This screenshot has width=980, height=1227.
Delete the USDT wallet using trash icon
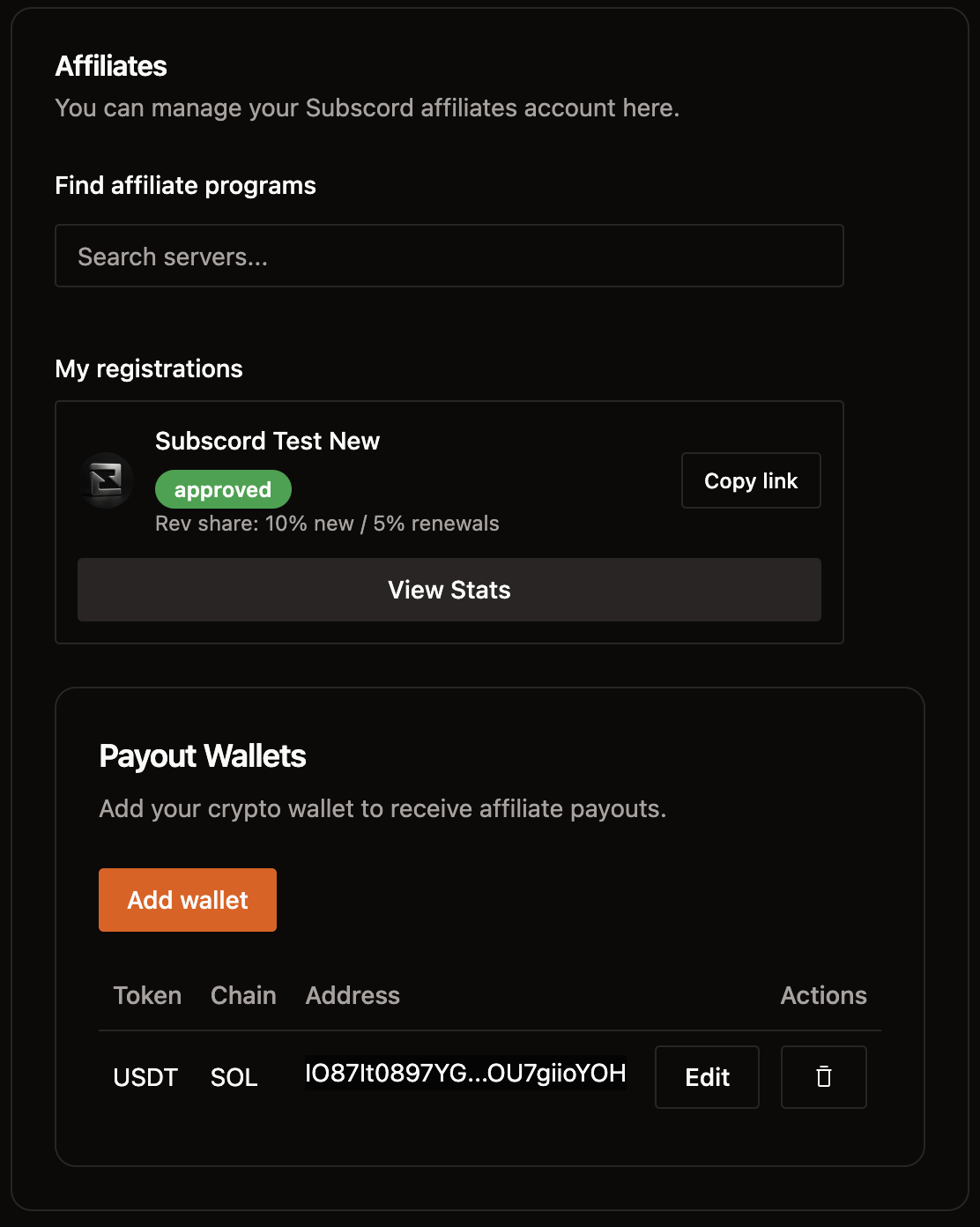click(x=823, y=1076)
